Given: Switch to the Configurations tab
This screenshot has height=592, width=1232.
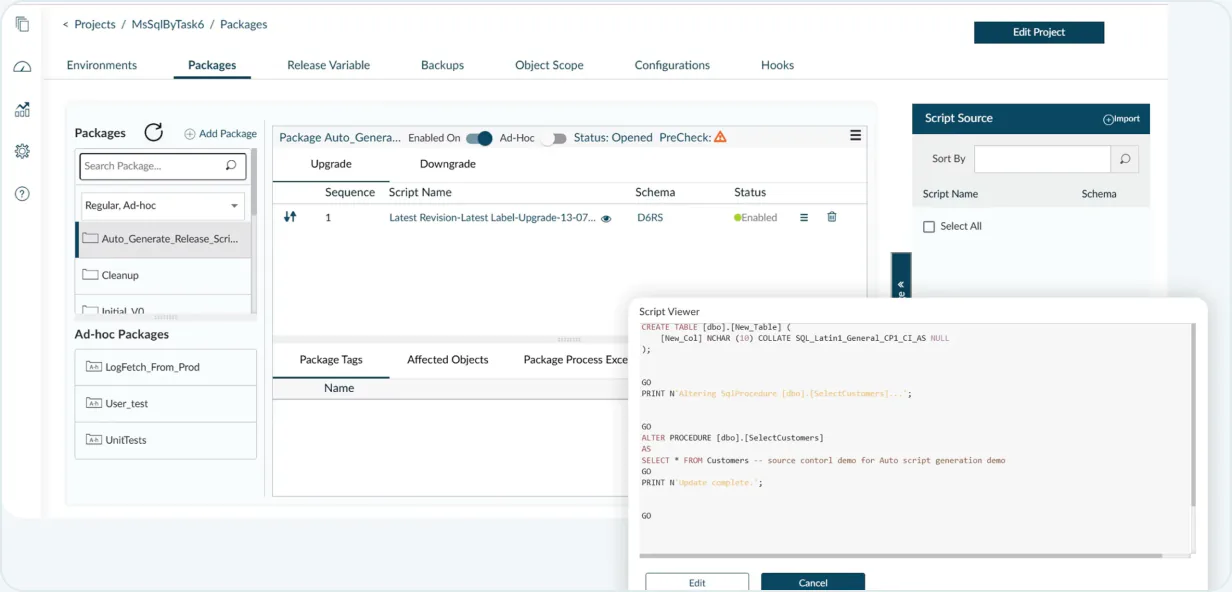Looking at the screenshot, I should [x=672, y=65].
